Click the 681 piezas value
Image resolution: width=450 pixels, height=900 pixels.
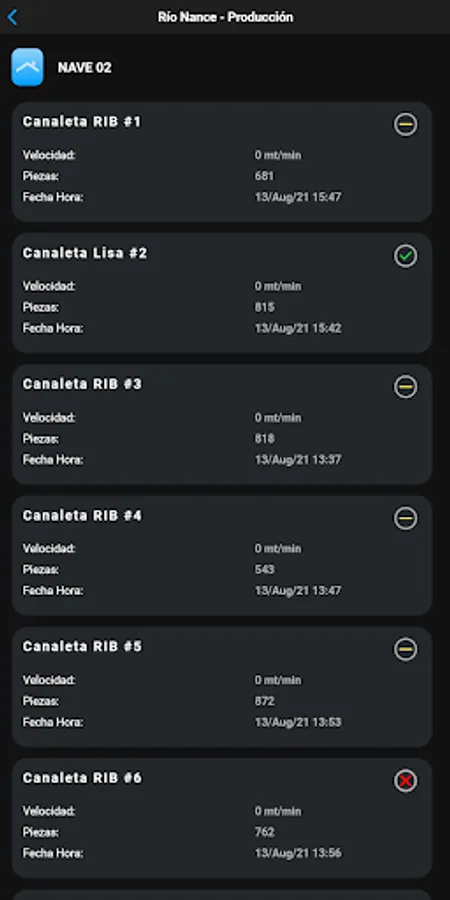click(x=265, y=176)
